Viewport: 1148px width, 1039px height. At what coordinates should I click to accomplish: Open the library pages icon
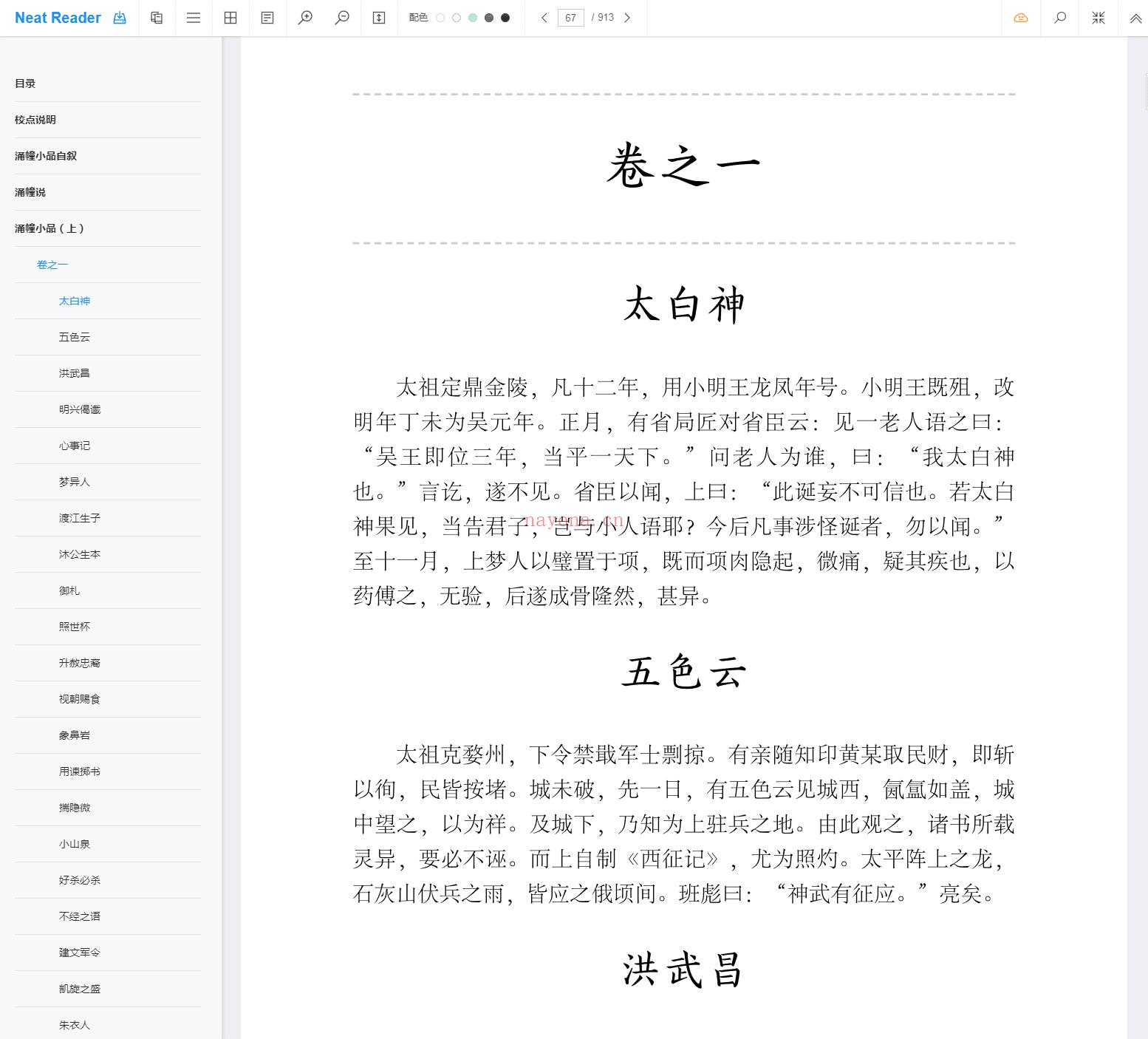(x=157, y=18)
